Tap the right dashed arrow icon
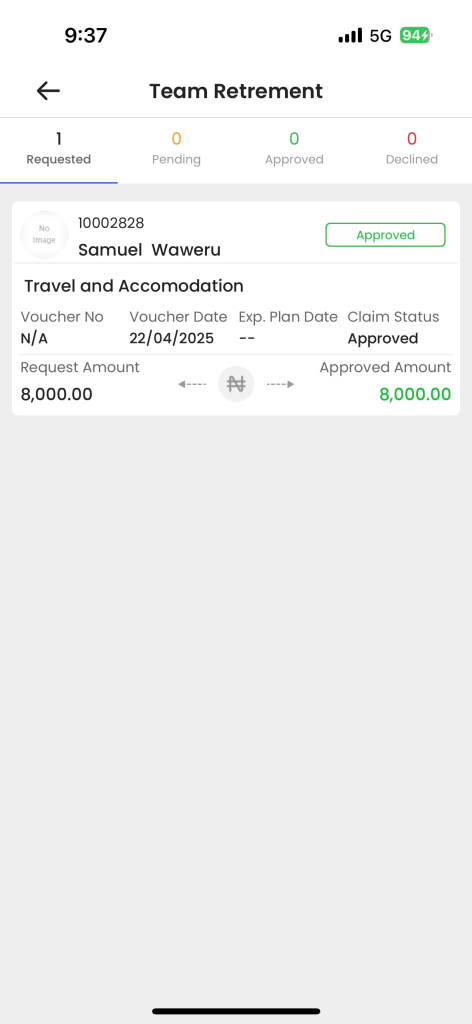This screenshot has height=1024, width=472. point(280,384)
